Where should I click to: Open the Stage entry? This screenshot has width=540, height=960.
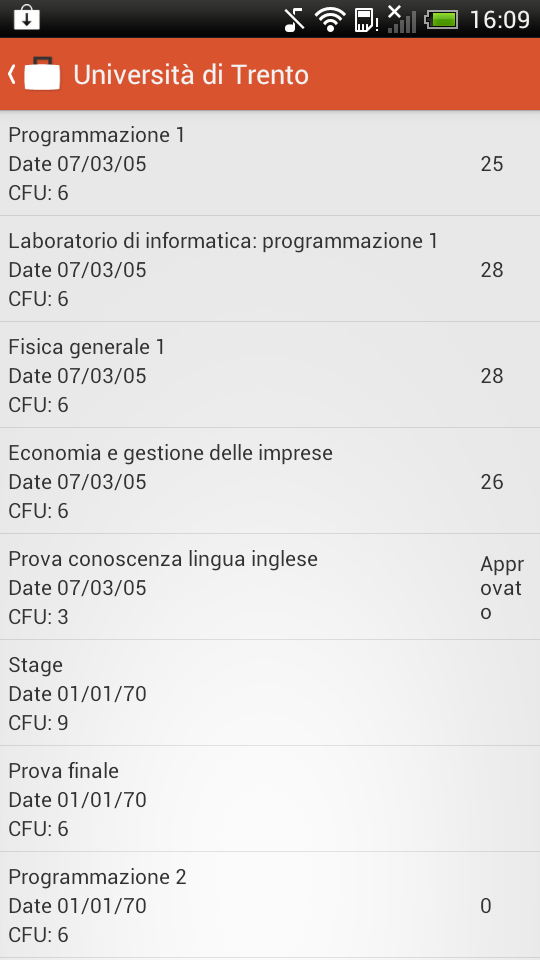[x=270, y=693]
